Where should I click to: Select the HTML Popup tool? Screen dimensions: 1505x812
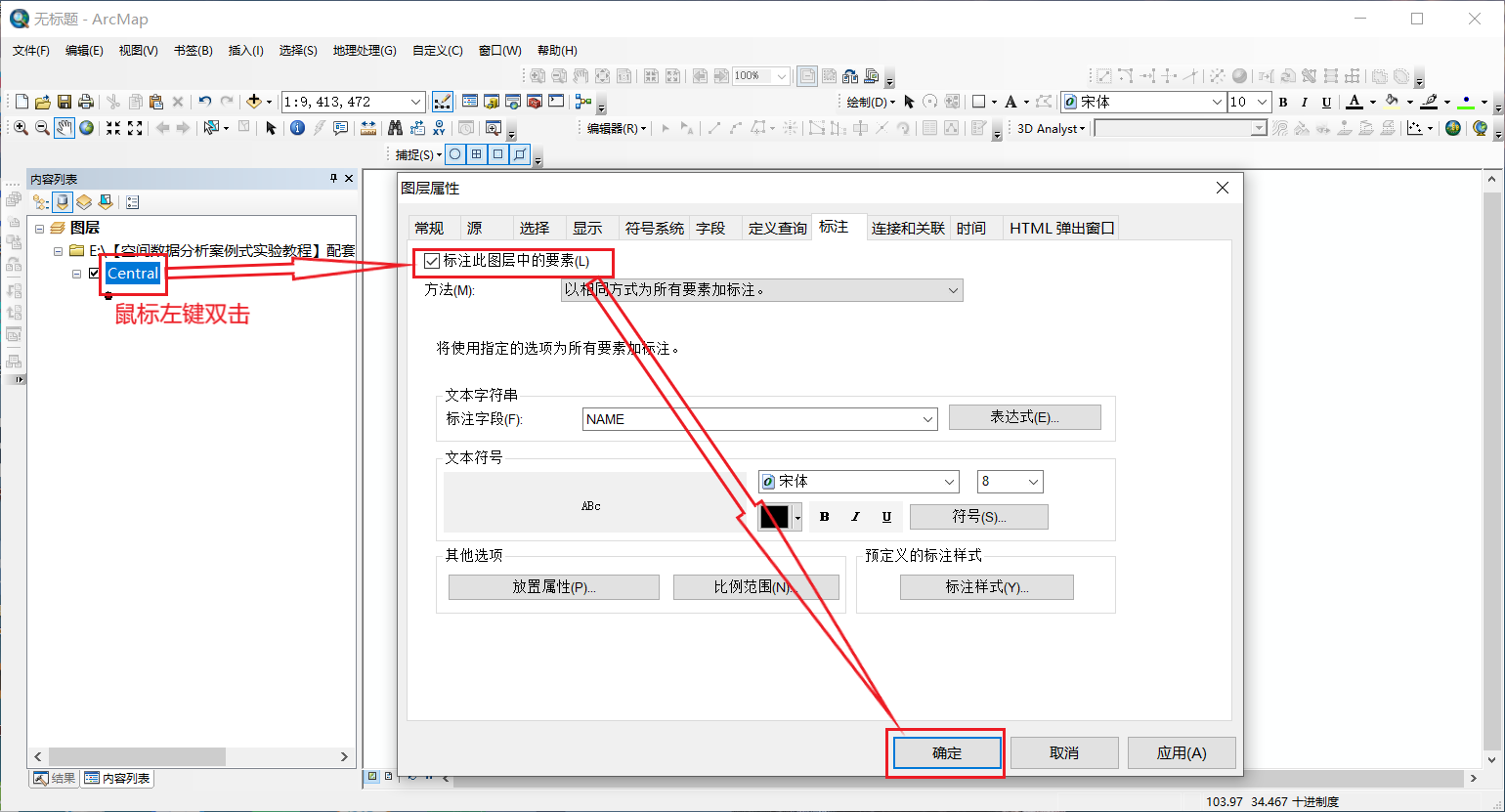[340, 128]
